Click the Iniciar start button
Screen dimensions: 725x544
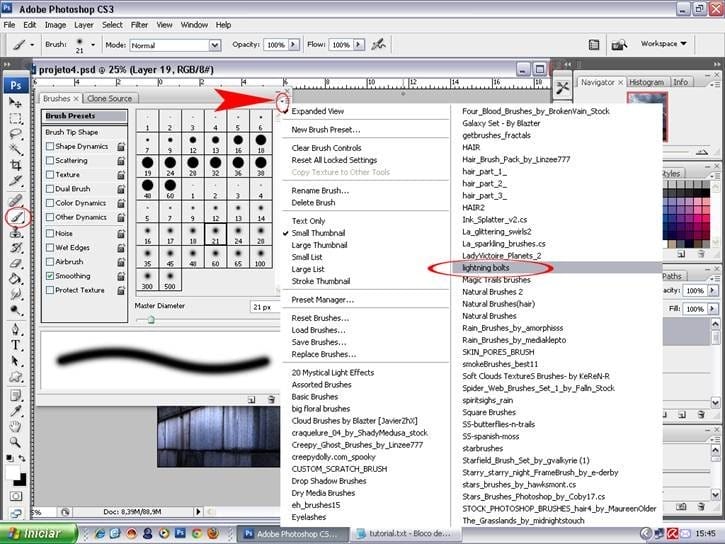(38, 533)
